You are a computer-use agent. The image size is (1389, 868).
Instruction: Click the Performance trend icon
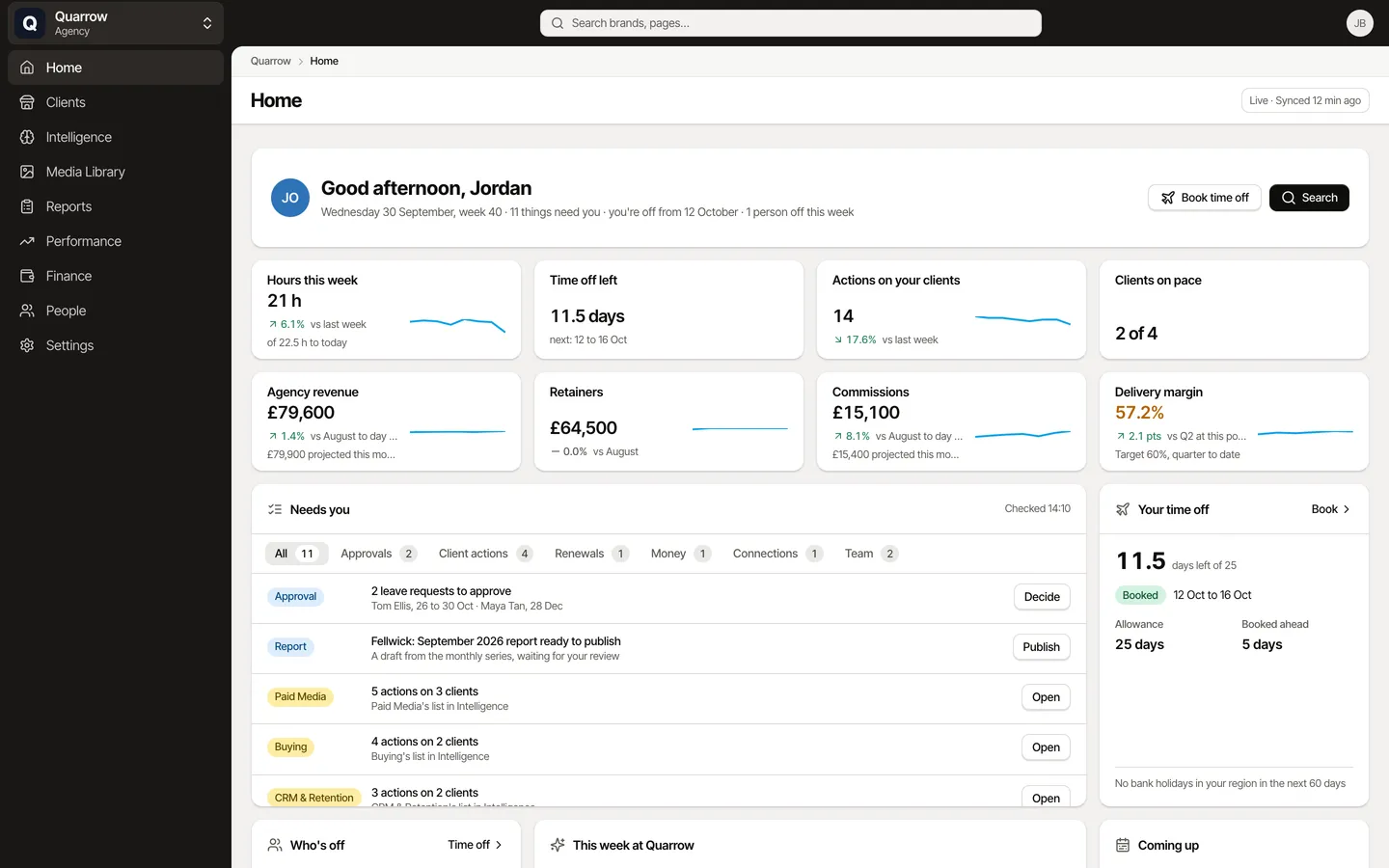(27, 241)
